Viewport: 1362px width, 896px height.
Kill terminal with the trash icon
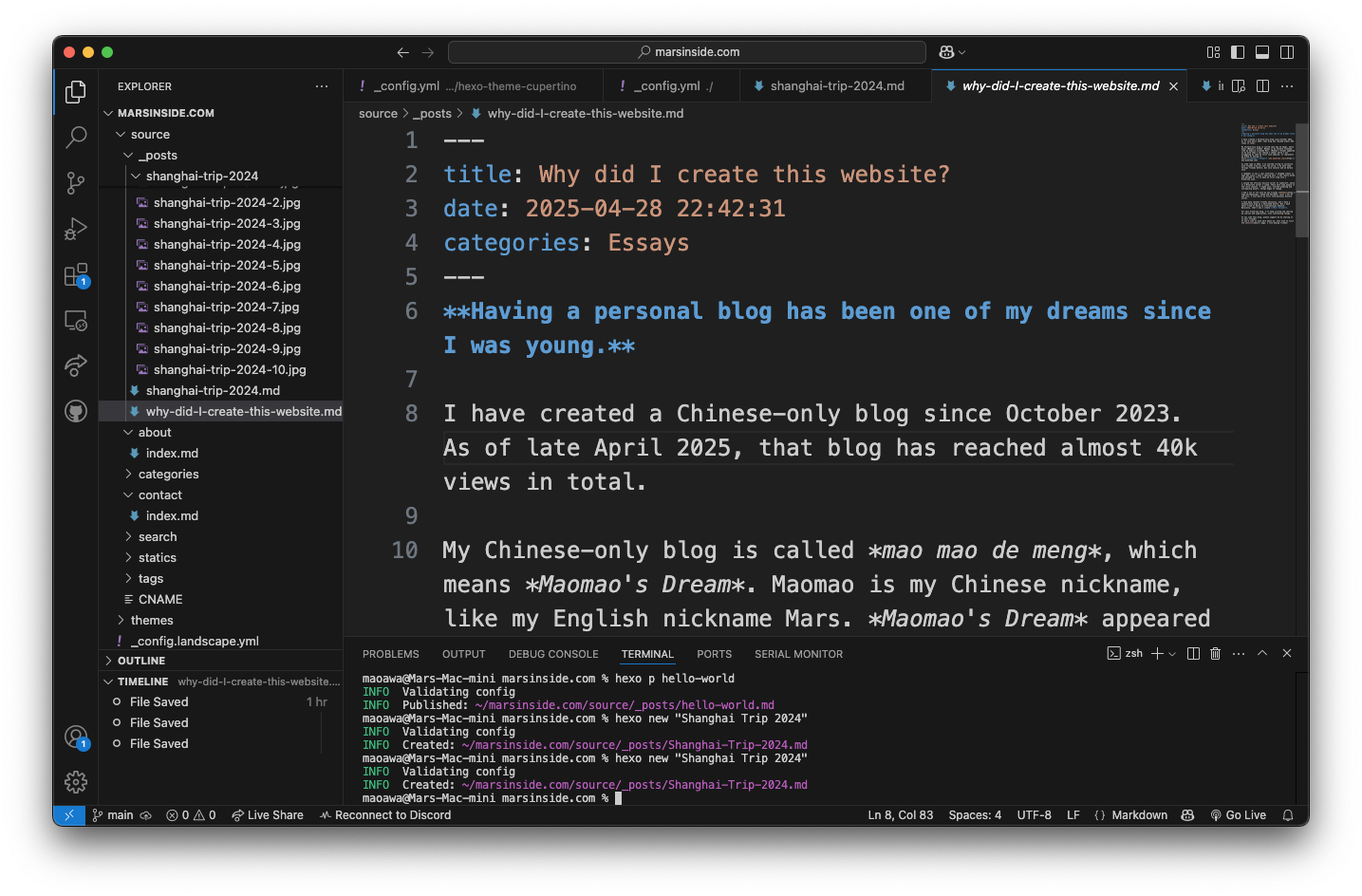1215,654
